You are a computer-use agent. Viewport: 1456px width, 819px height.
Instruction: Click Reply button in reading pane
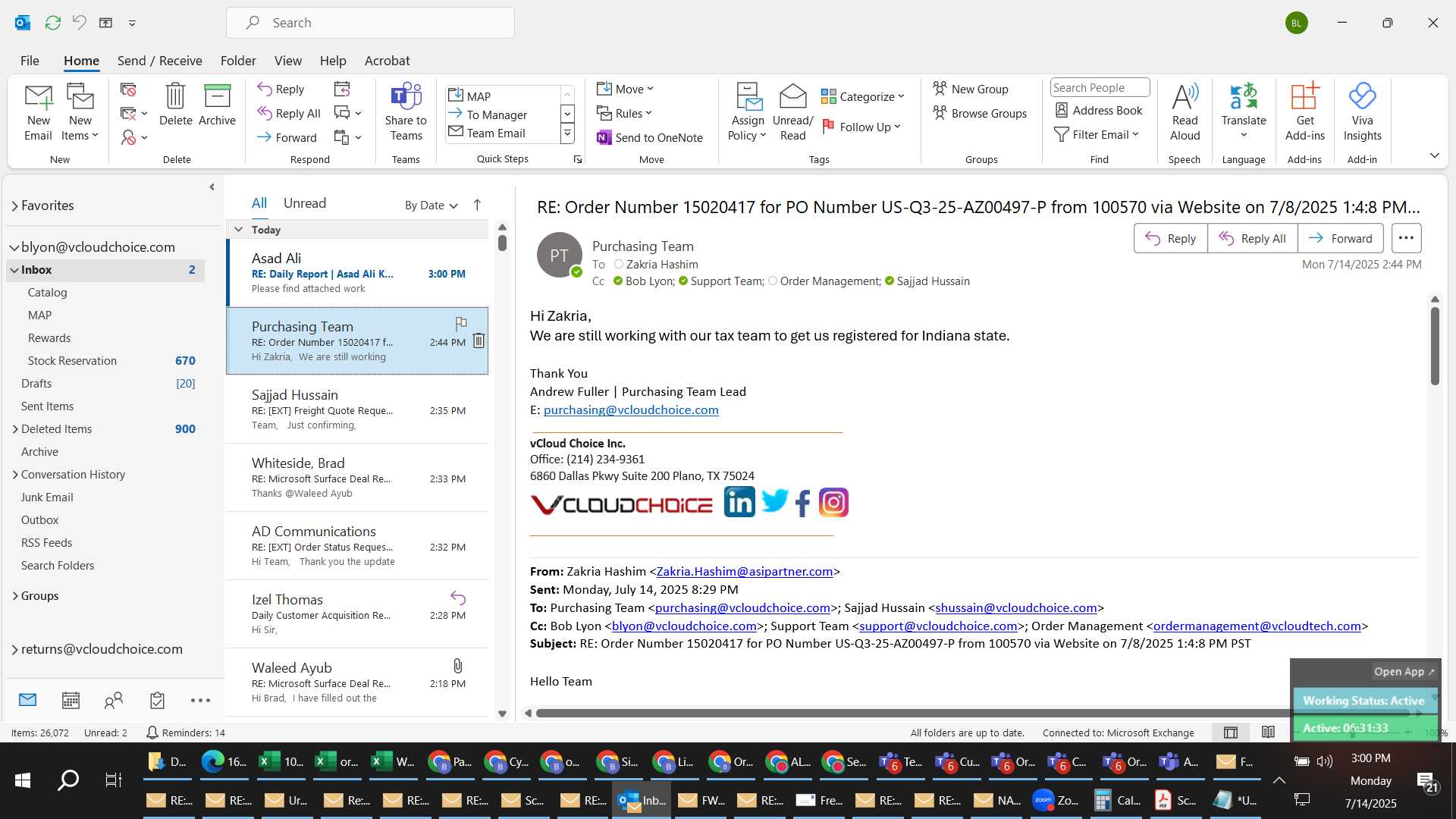(1170, 238)
